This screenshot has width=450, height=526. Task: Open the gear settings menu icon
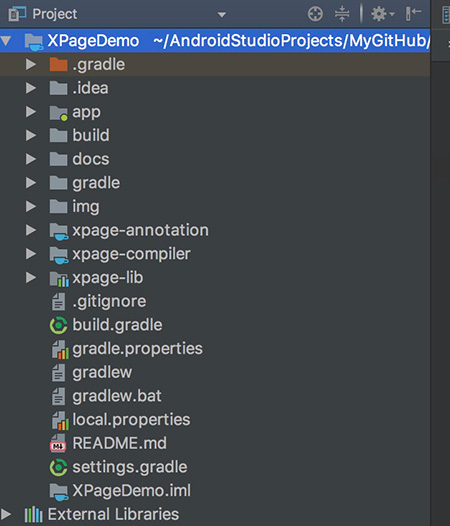pos(382,14)
